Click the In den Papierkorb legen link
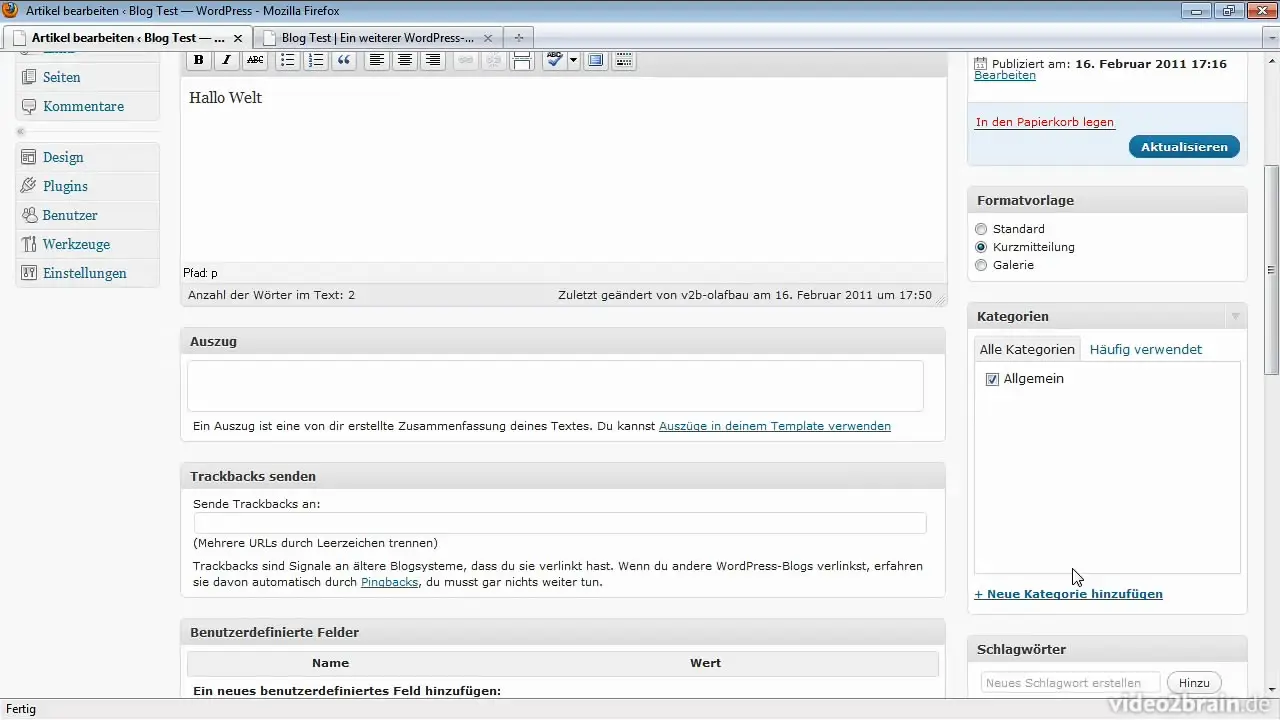The width and height of the screenshot is (1280, 720). tap(1045, 122)
